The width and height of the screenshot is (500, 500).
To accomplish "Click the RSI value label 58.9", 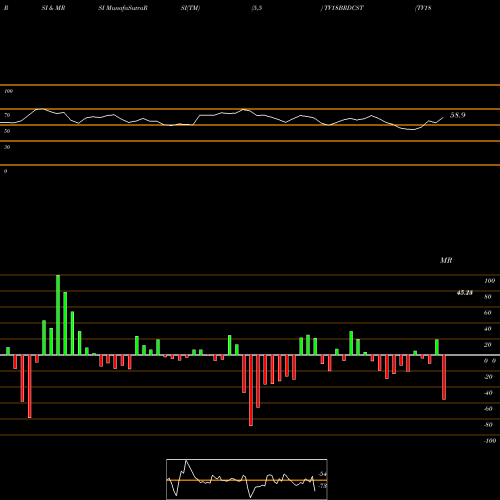I will point(458,115).
